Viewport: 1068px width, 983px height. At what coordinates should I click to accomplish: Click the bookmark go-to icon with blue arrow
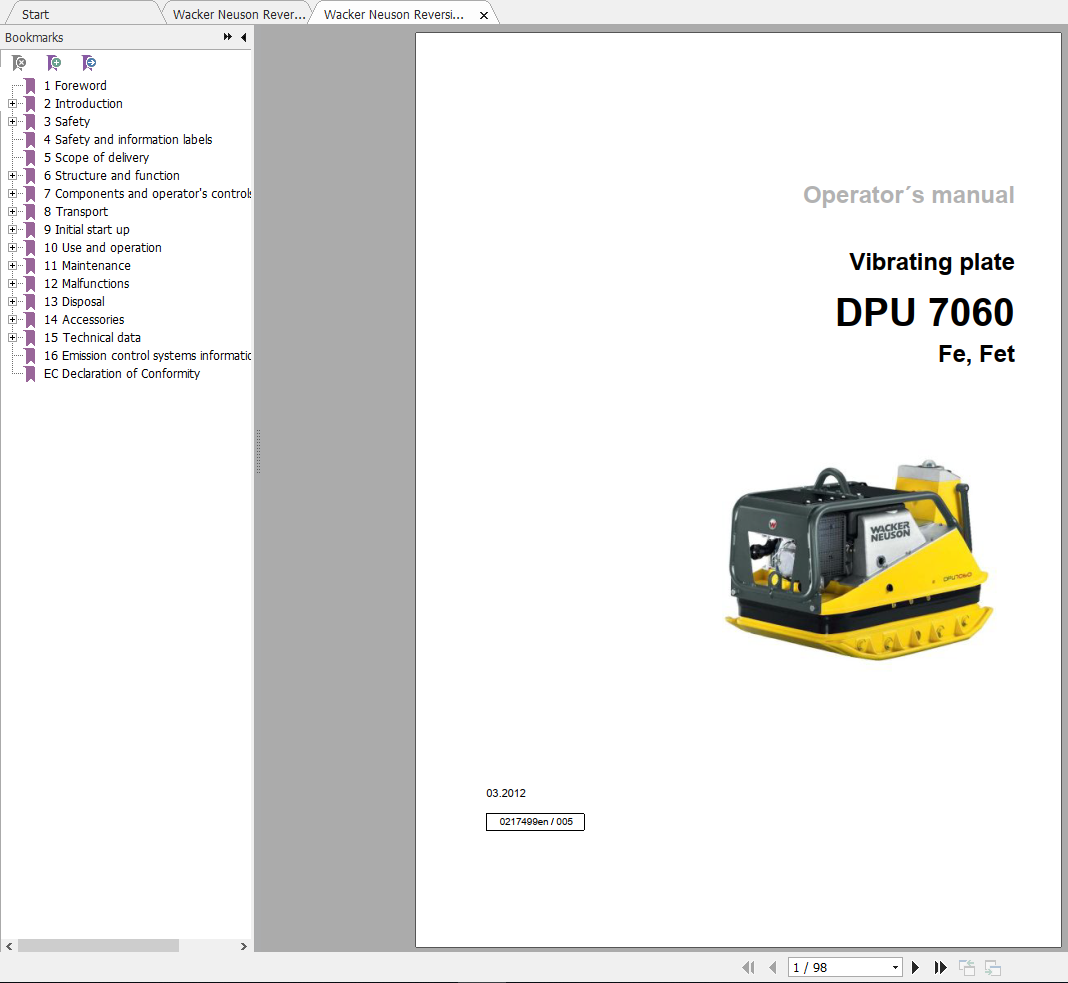89,63
